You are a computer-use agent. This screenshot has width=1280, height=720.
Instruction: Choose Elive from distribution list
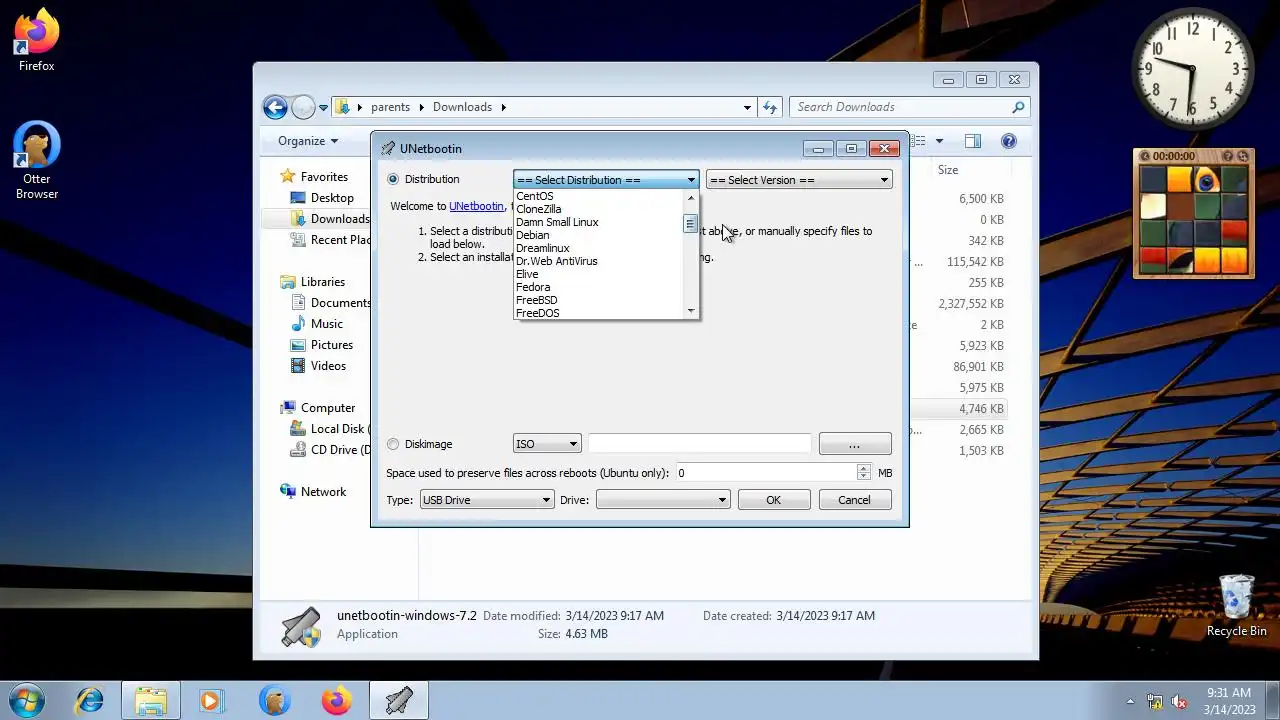[x=599, y=274]
